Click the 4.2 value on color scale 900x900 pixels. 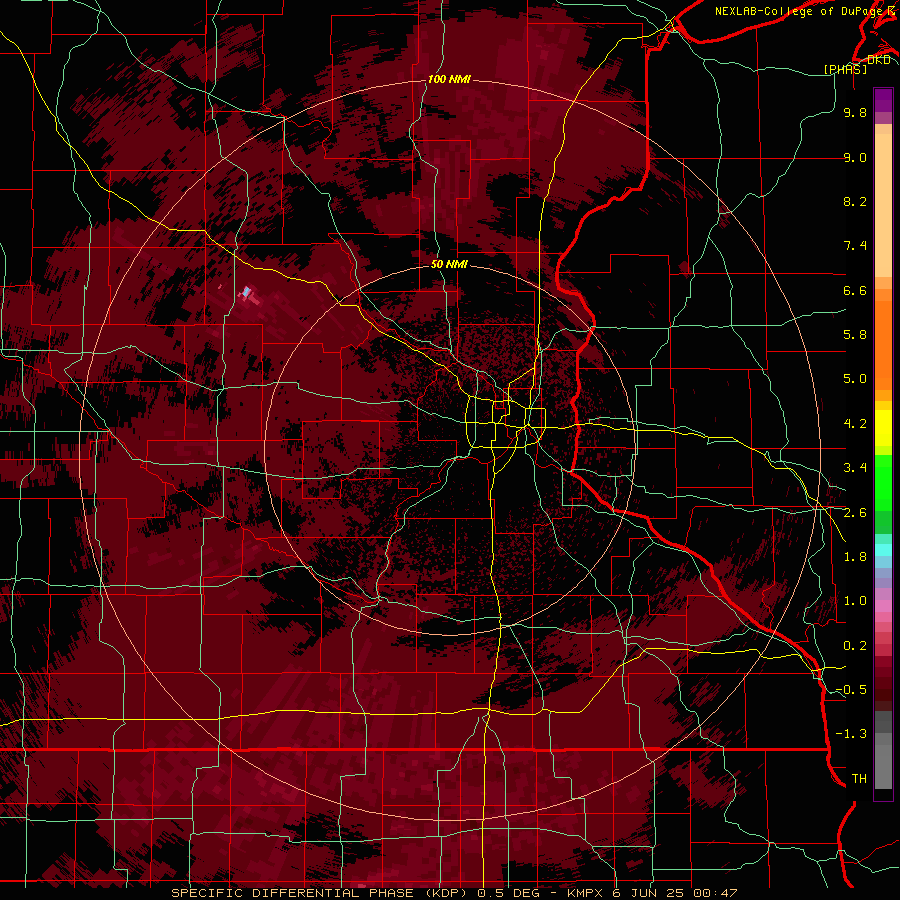tap(855, 424)
